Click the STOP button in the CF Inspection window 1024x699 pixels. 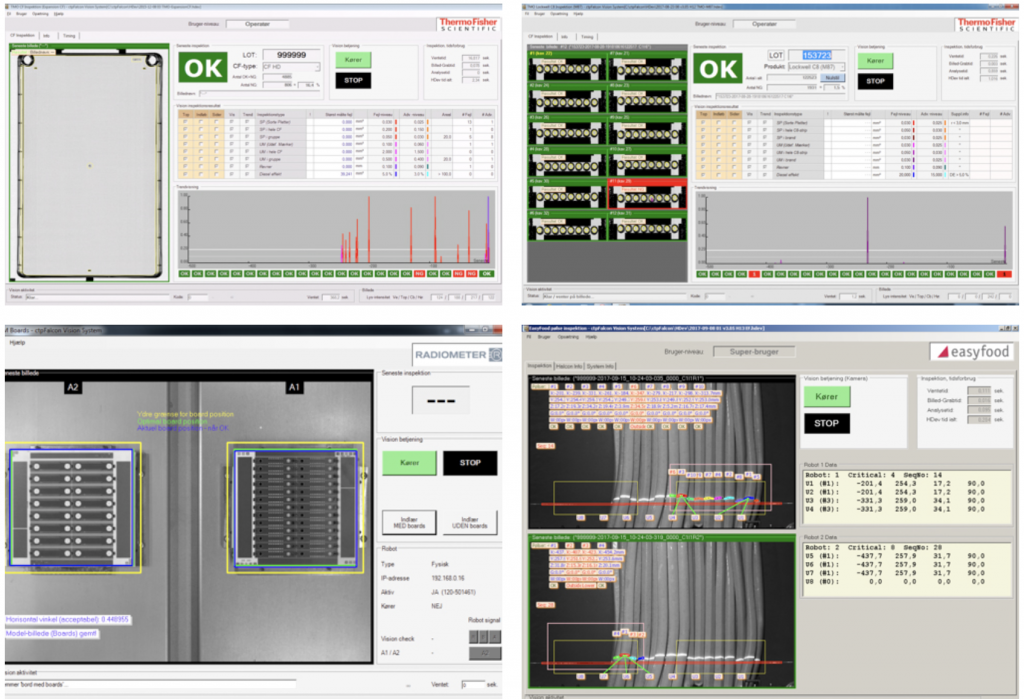353,80
